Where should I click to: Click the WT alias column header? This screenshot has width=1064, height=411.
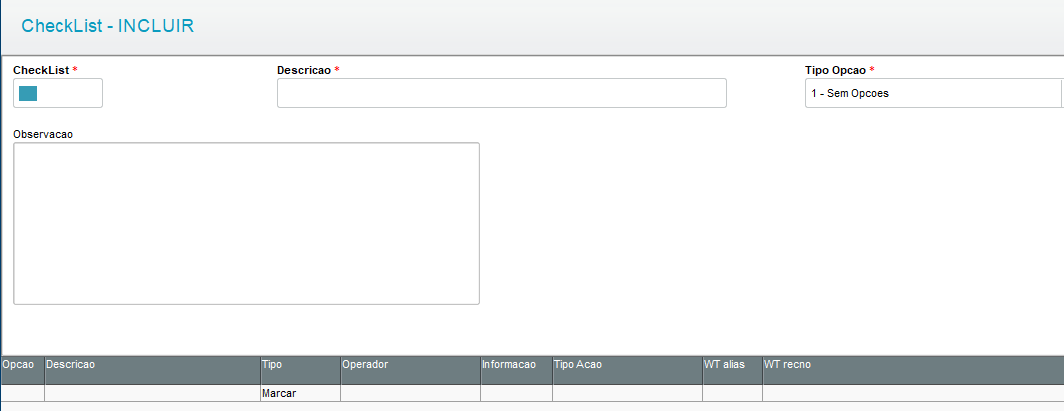click(x=732, y=370)
